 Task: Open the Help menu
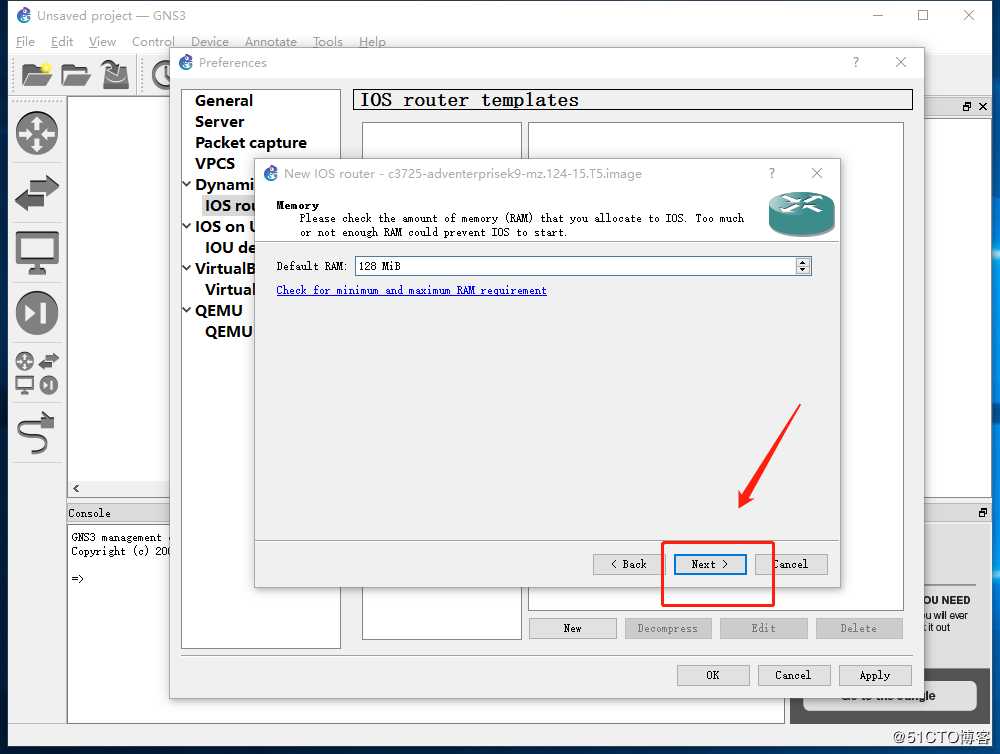(372, 41)
